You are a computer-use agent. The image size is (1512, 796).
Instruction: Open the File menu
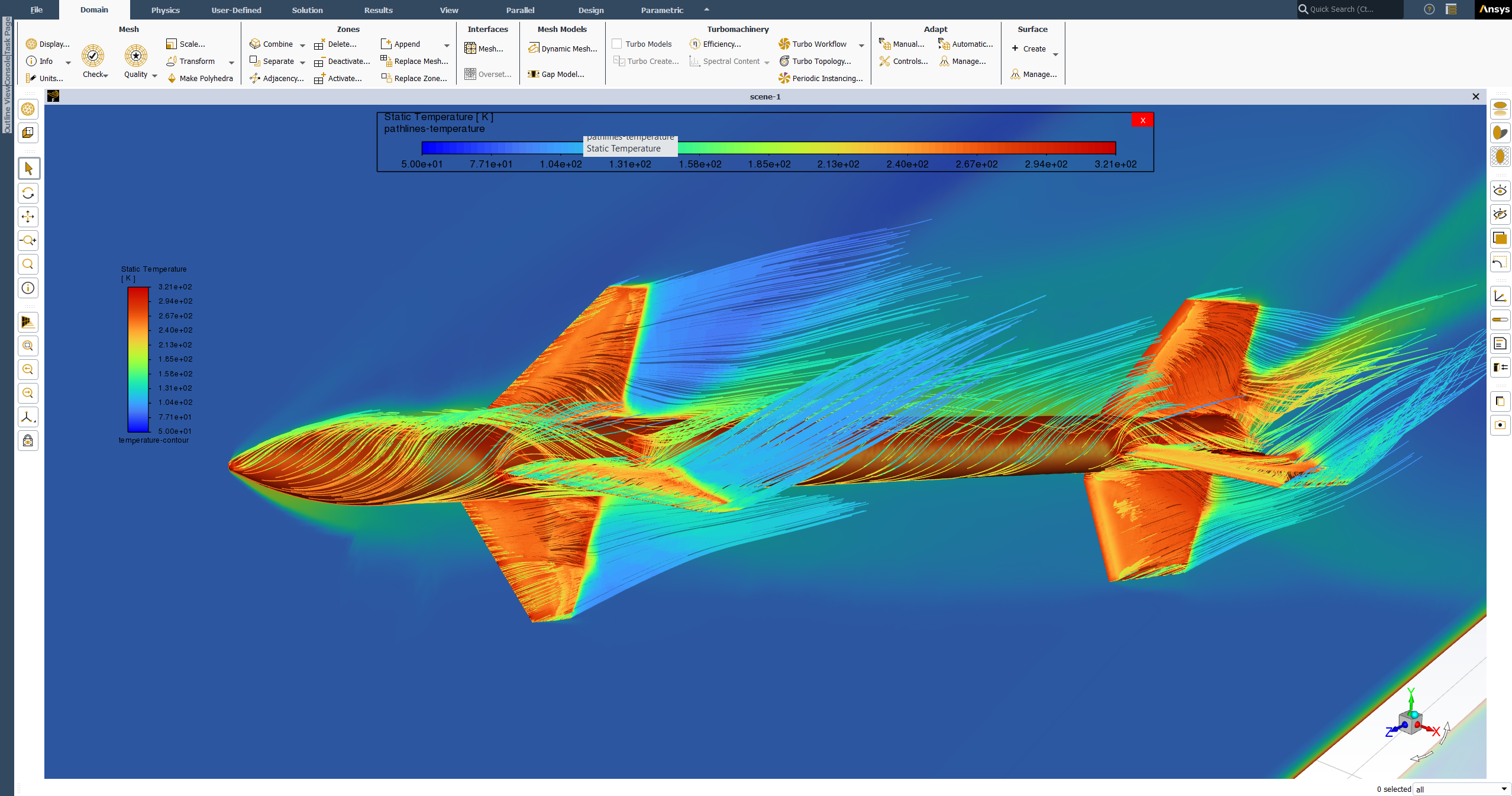pos(37,9)
